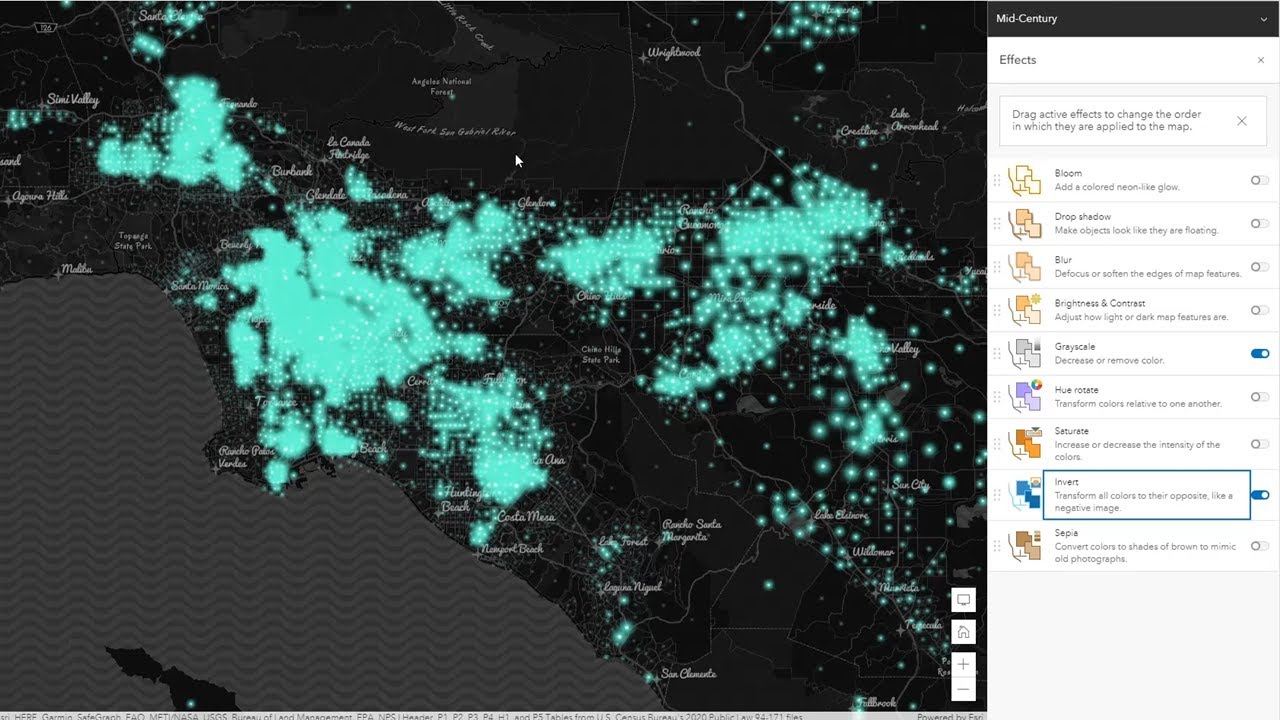The width and height of the screenshot is (1280, 720).
Task: Click the Drop shadow effect icon
Action: pyautogui.click(x=1025, y=223)
